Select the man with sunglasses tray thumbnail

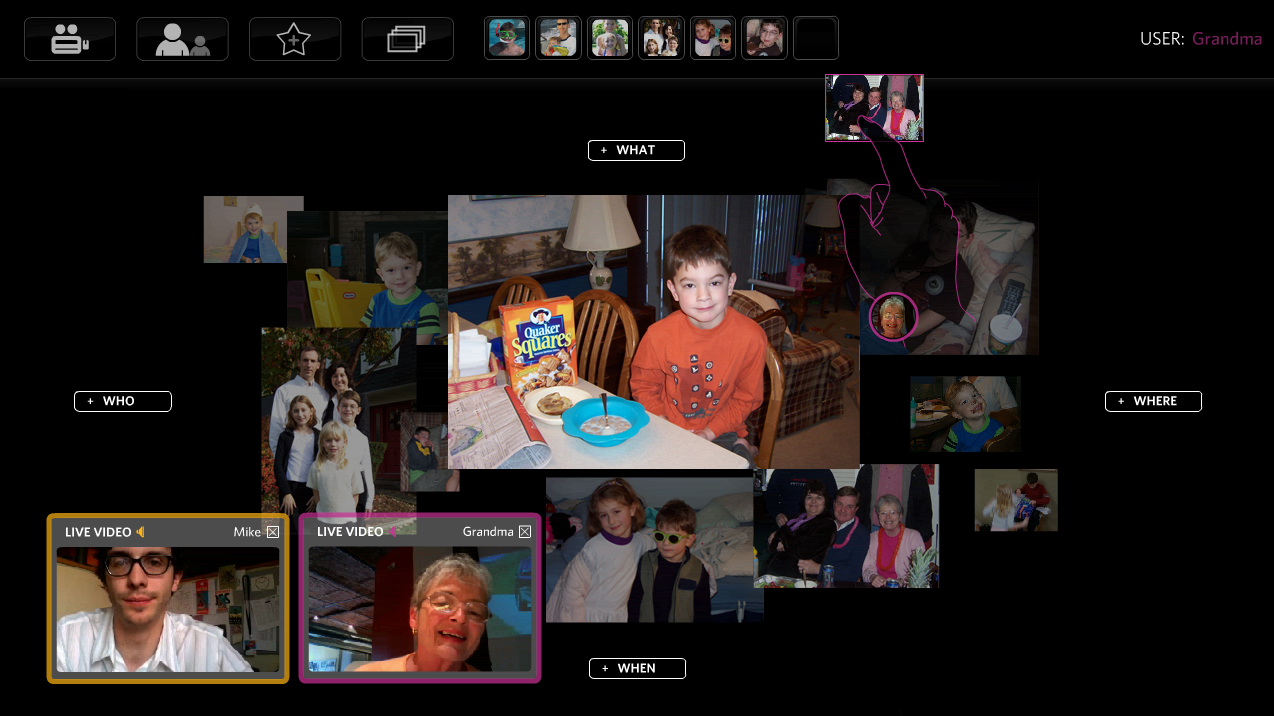pyautogui.click(x=558, y=38)
